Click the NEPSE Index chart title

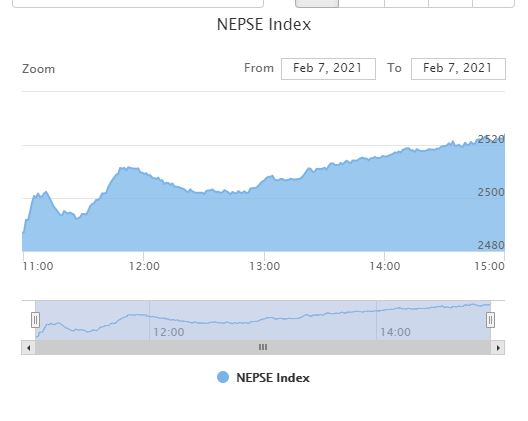(264, 25)
